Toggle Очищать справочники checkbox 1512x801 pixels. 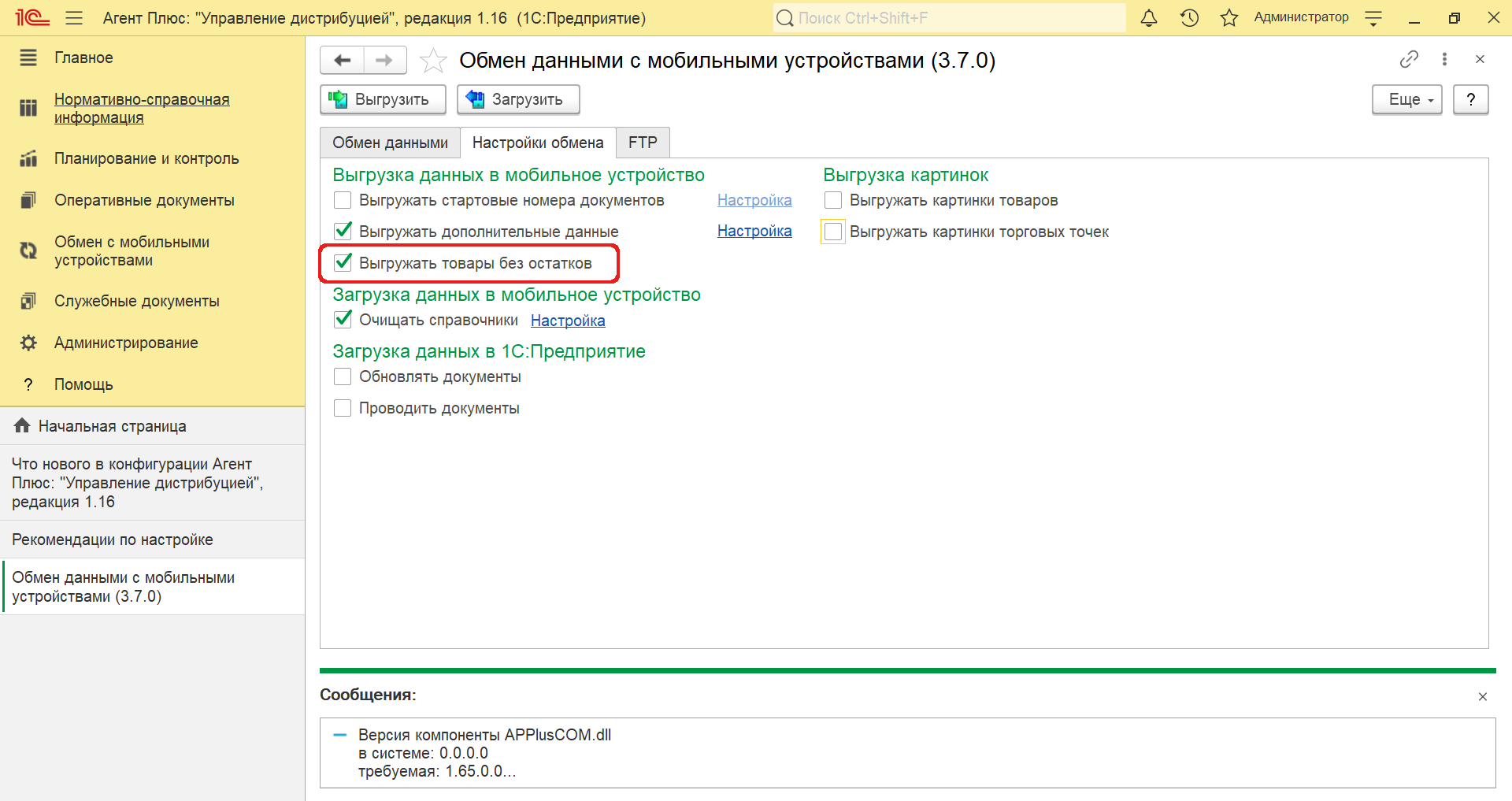343,319
